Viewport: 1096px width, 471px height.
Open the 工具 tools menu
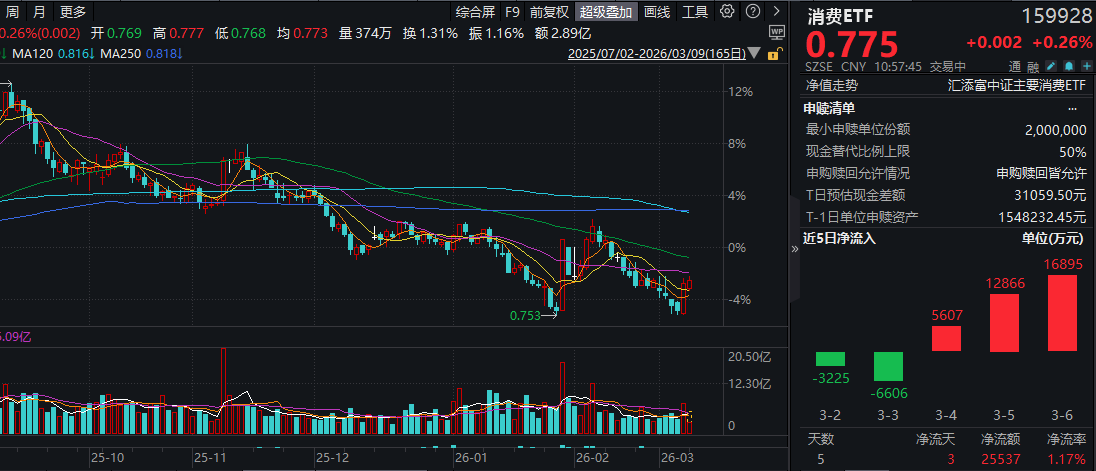pyautogui.click(x=695, y=12)
